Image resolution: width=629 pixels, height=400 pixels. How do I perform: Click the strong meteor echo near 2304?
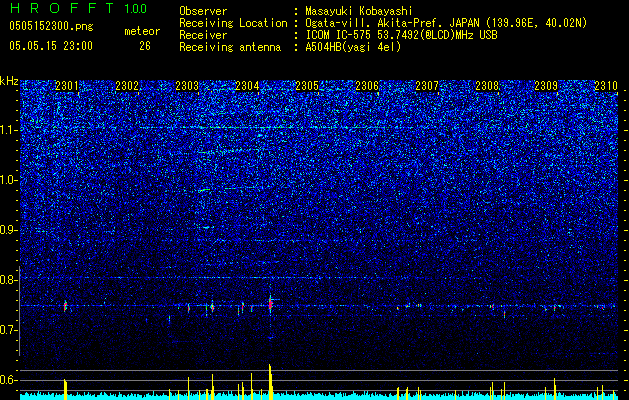[x=270, y=304]
